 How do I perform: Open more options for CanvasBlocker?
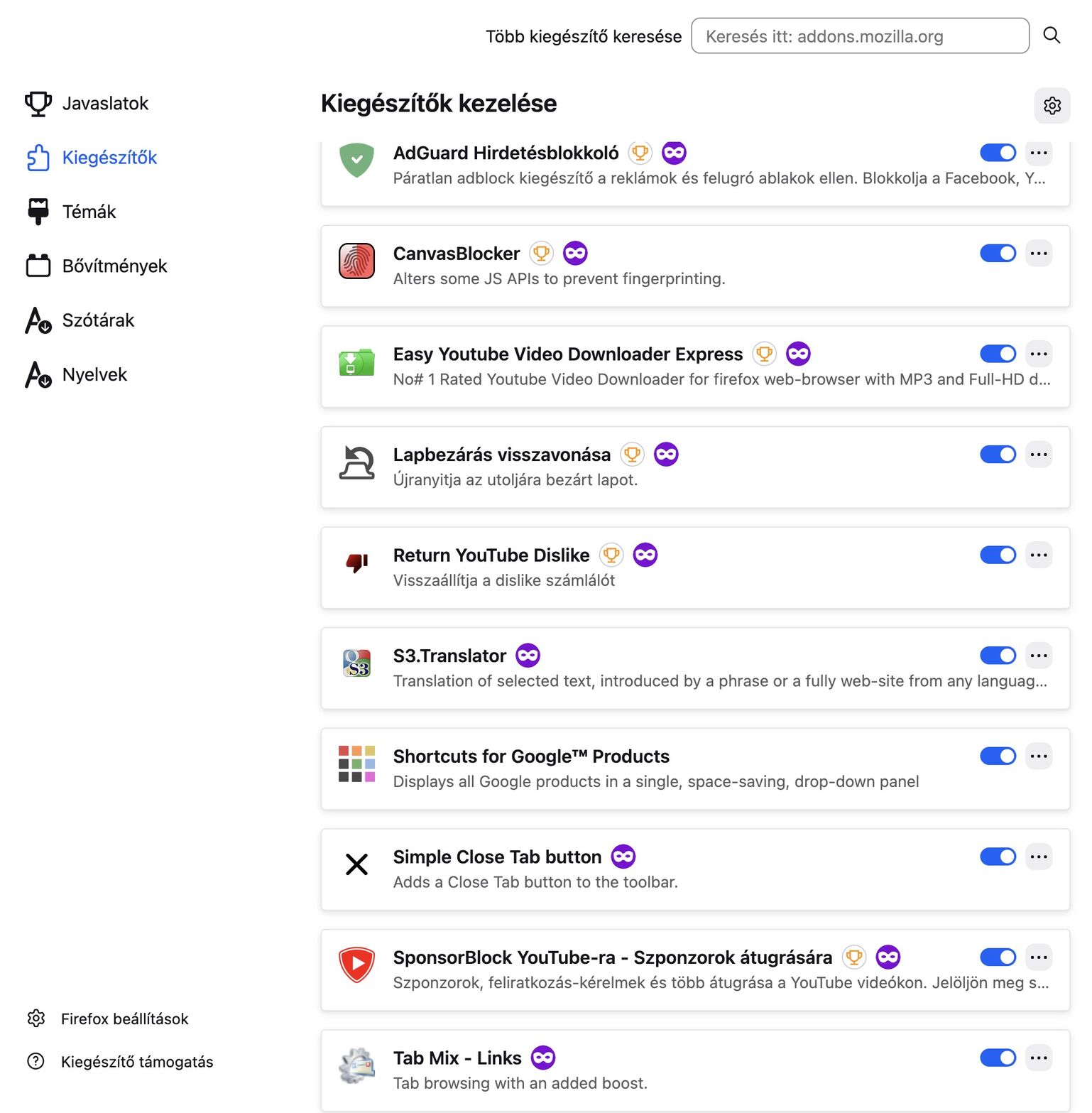click(1038, 254)
